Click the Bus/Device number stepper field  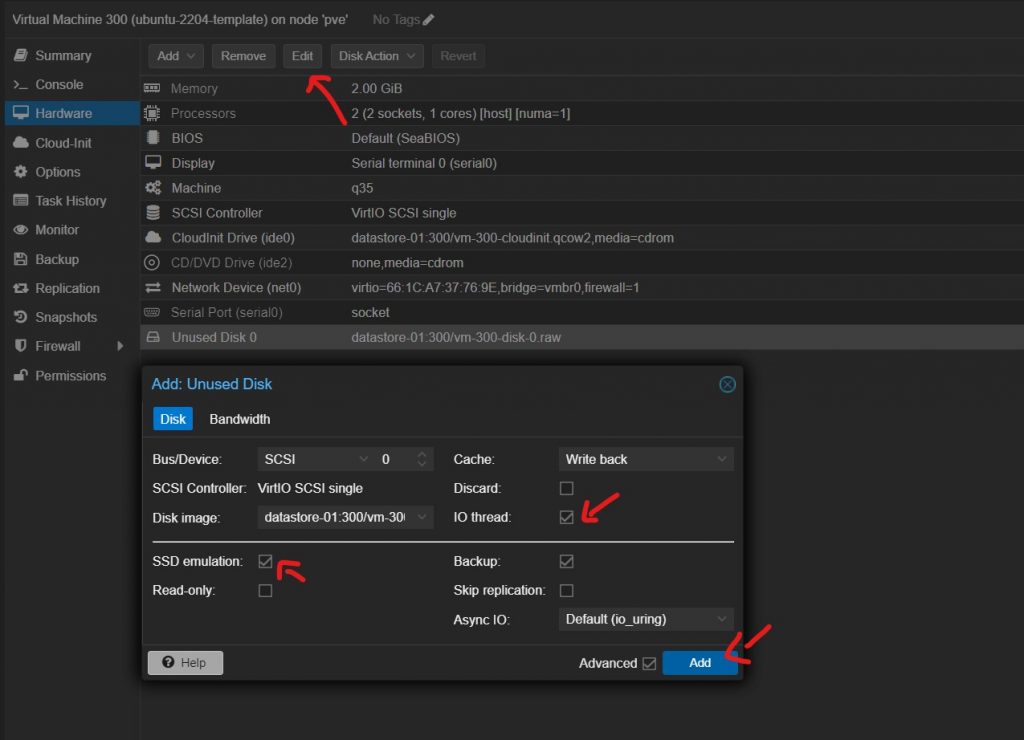point(395,459)
